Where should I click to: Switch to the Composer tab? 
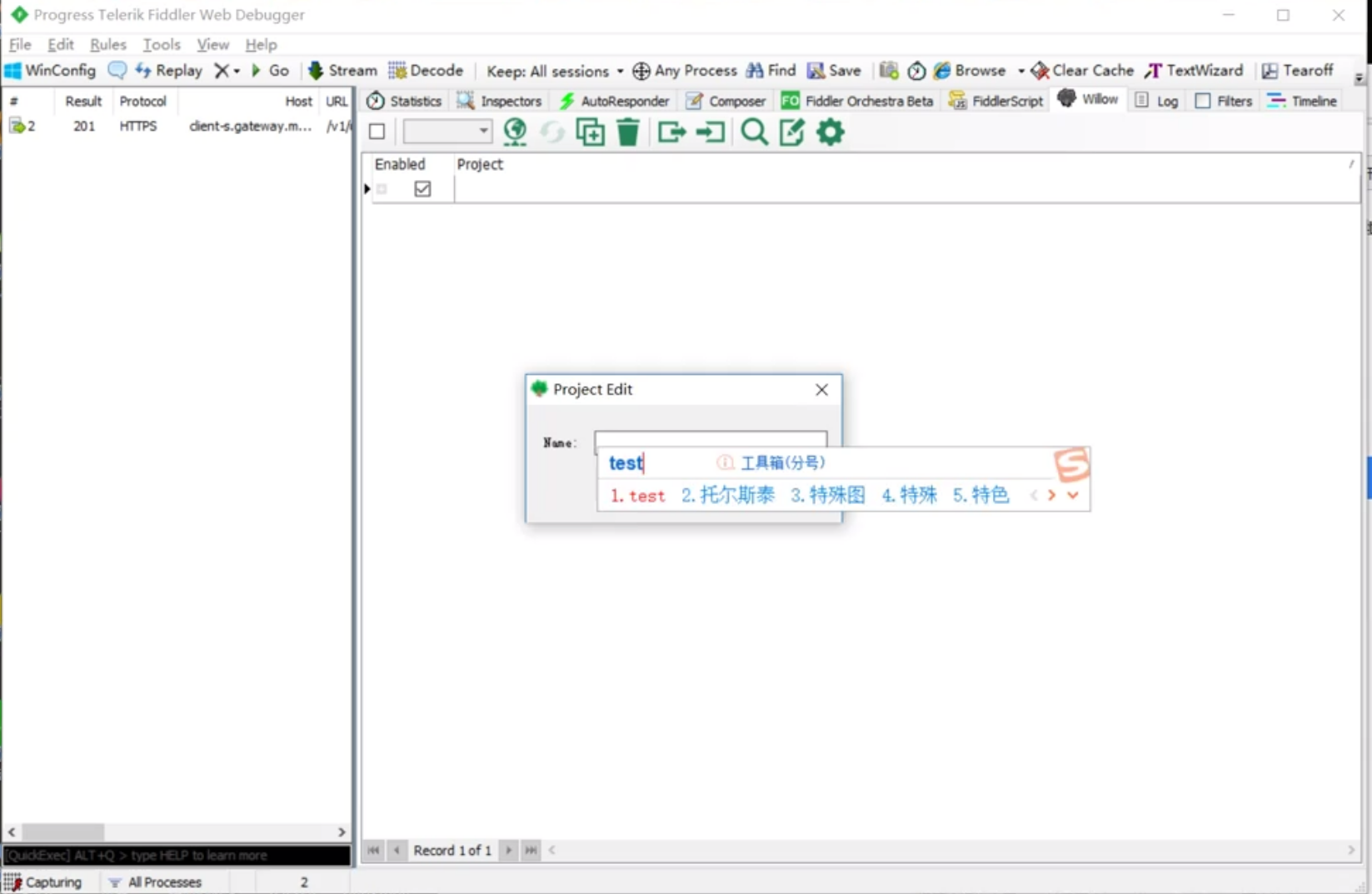pos(726,101)
